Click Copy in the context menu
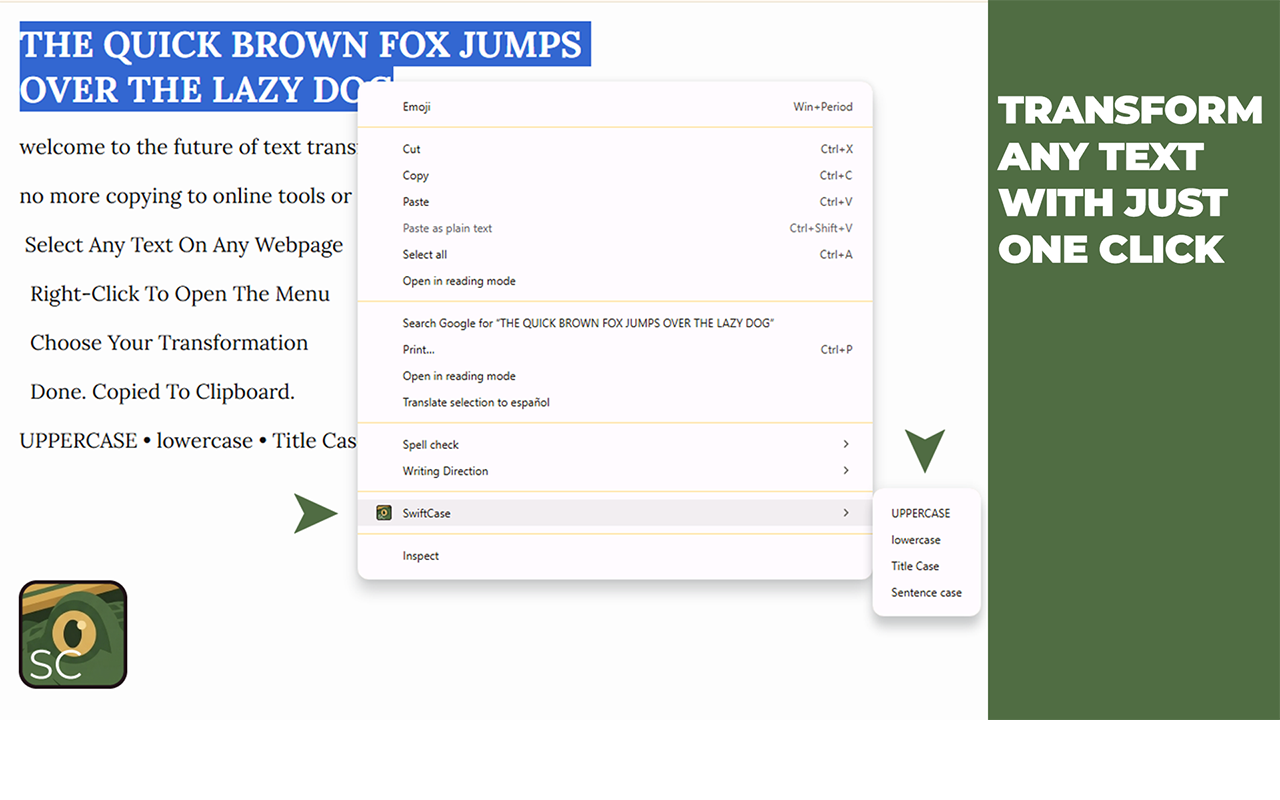The height and width of the screenshot is (800, 1280). pyautogui.click(x=615, y=175)
